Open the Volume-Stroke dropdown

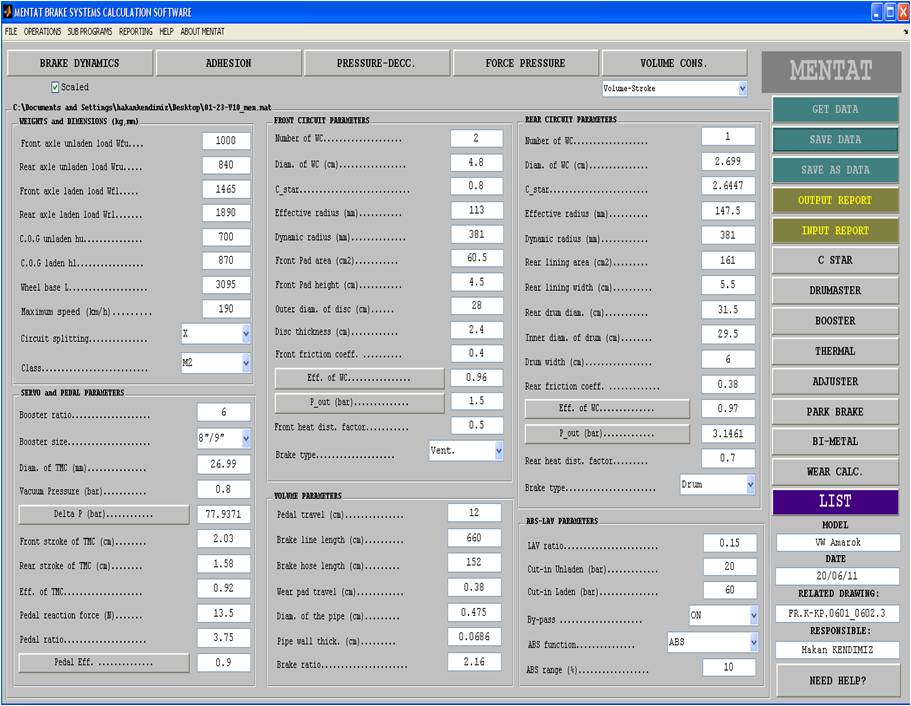675,89
